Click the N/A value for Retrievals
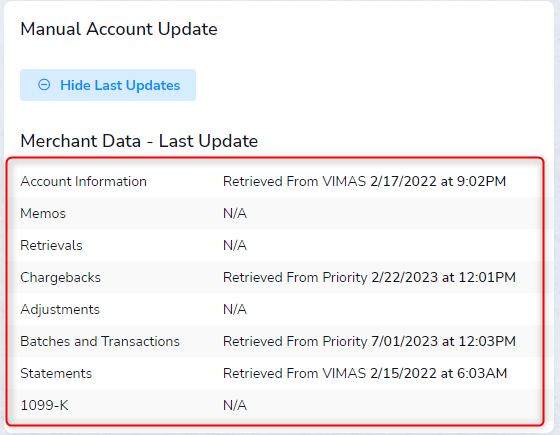 [235, 246]
